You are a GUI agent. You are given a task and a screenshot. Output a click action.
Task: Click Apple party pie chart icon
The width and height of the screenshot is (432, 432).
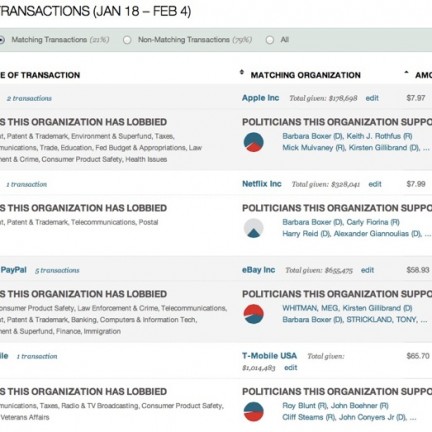[254, 142]
